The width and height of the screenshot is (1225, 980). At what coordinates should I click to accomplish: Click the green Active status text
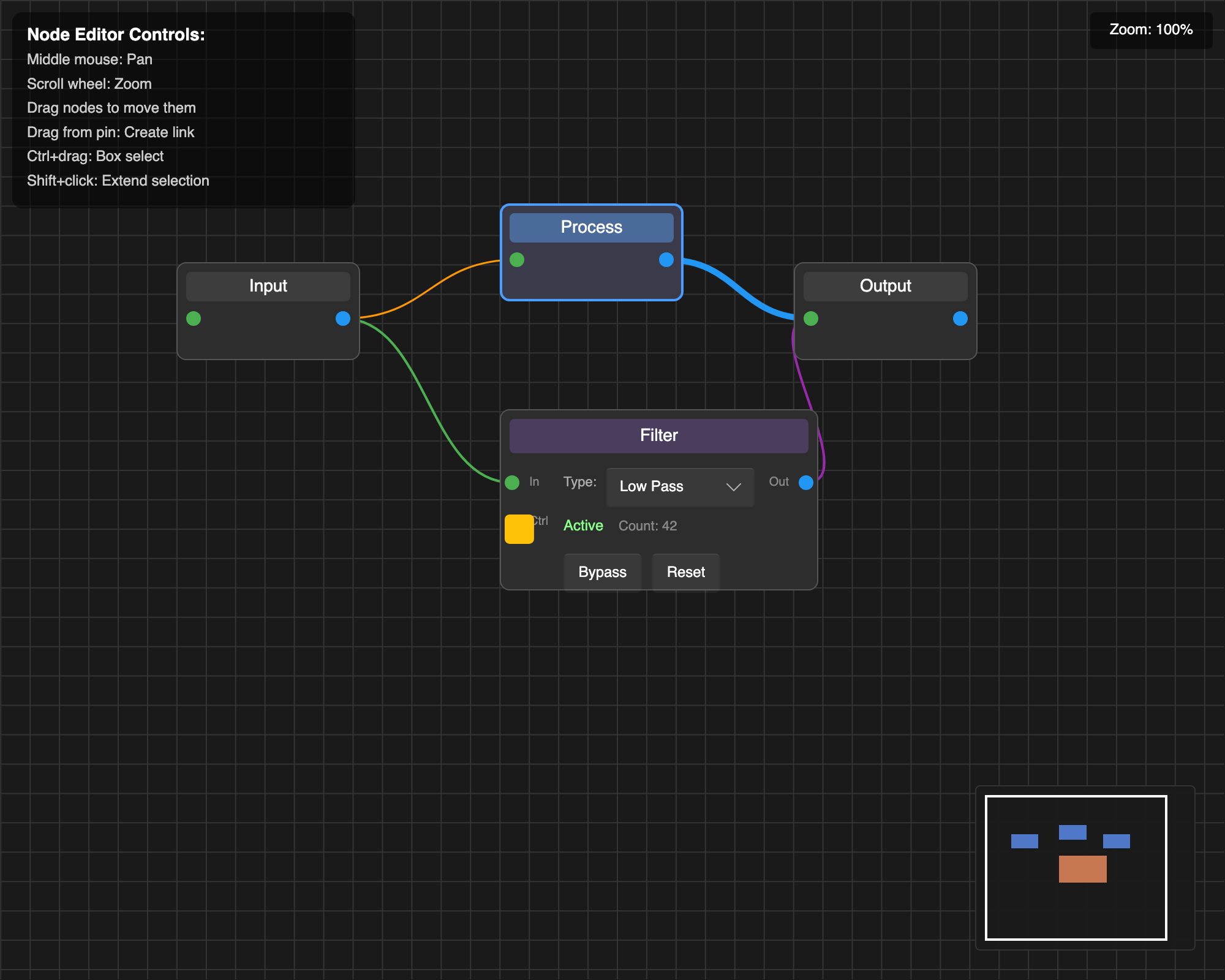[x=583, y=526]
